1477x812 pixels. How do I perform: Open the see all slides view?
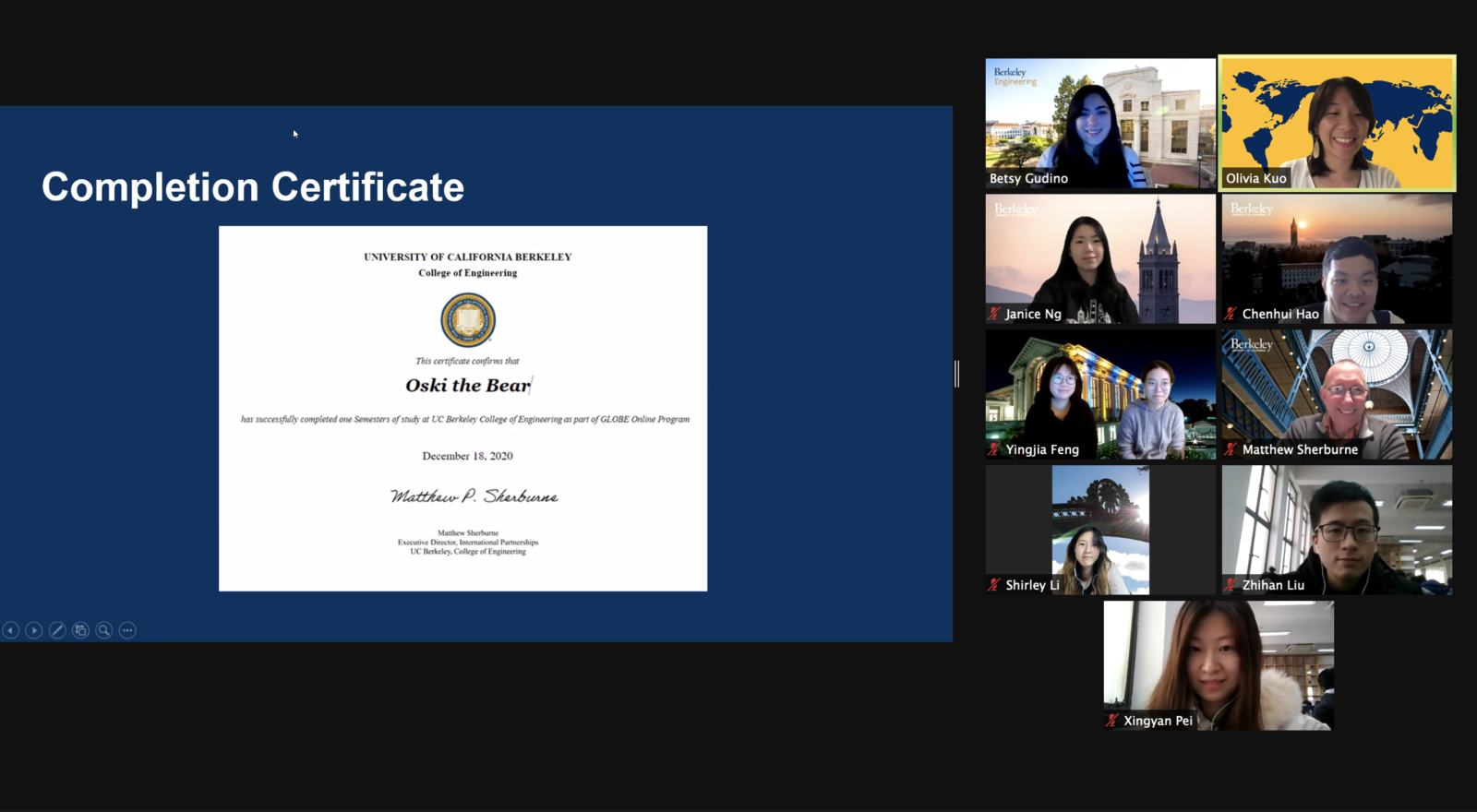click(x=81, y=630)
